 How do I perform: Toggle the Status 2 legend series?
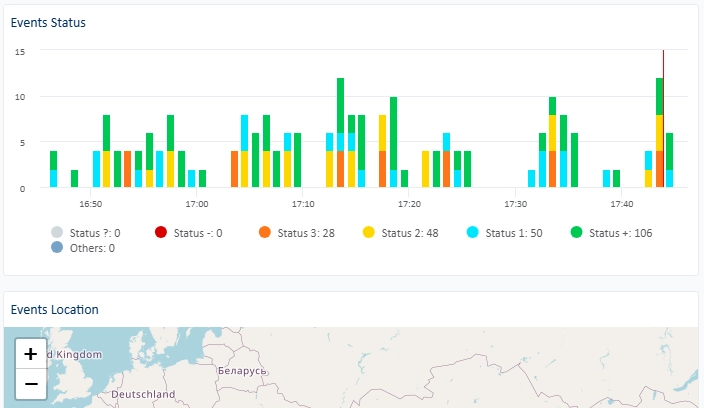(x=400, y=233)
